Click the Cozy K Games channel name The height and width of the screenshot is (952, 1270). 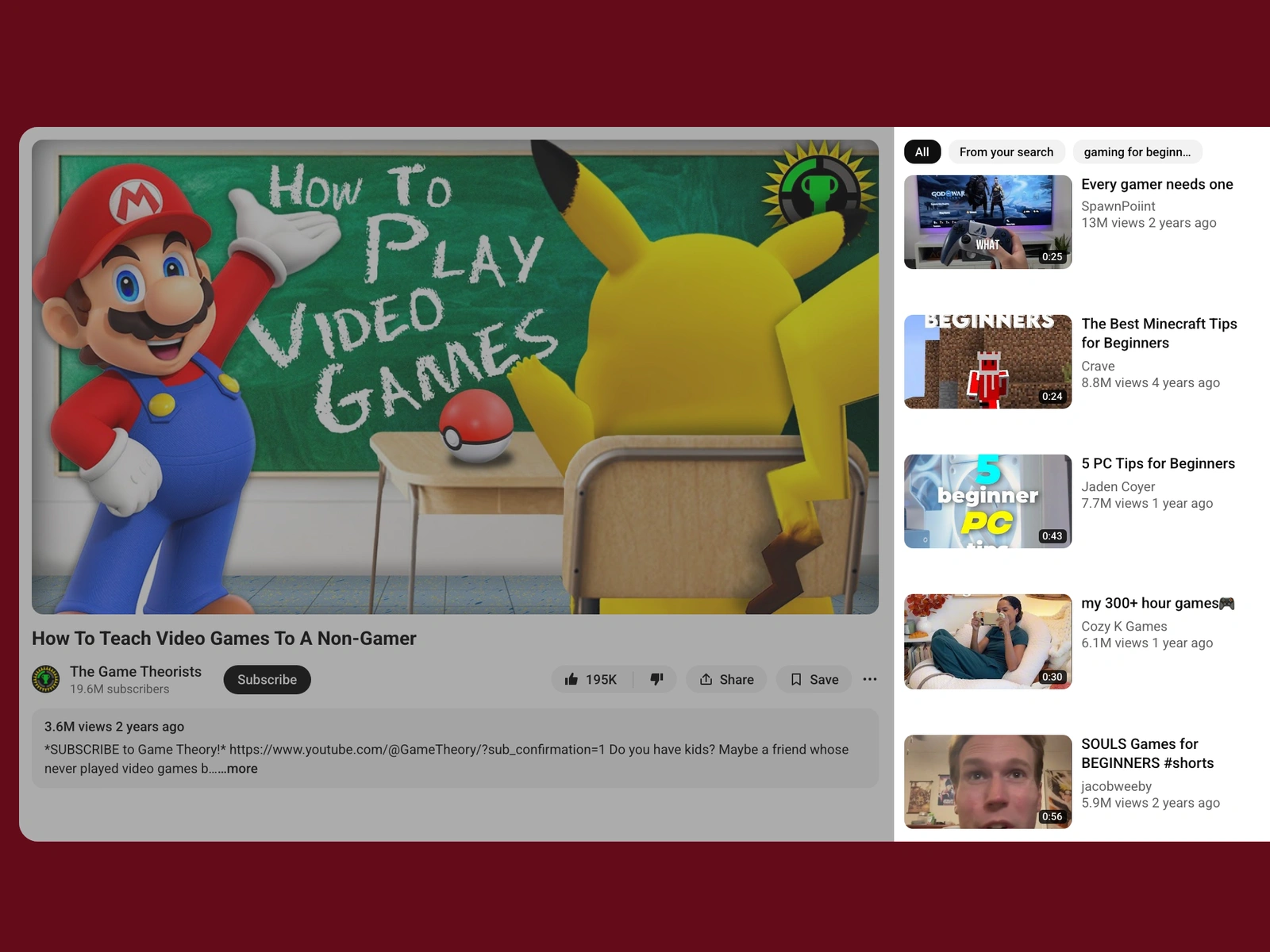pos(1124,626)
